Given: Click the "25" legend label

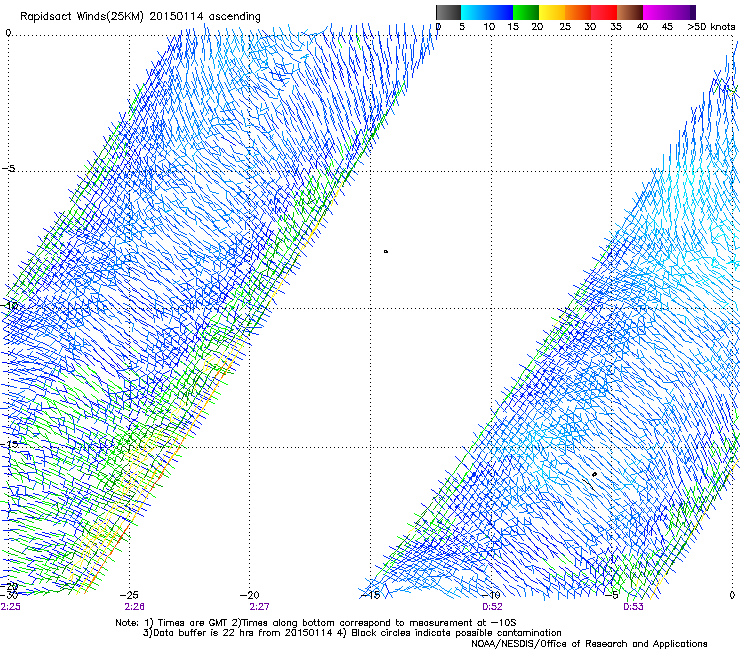Looking at the screenshot, I should click(565, 27).
